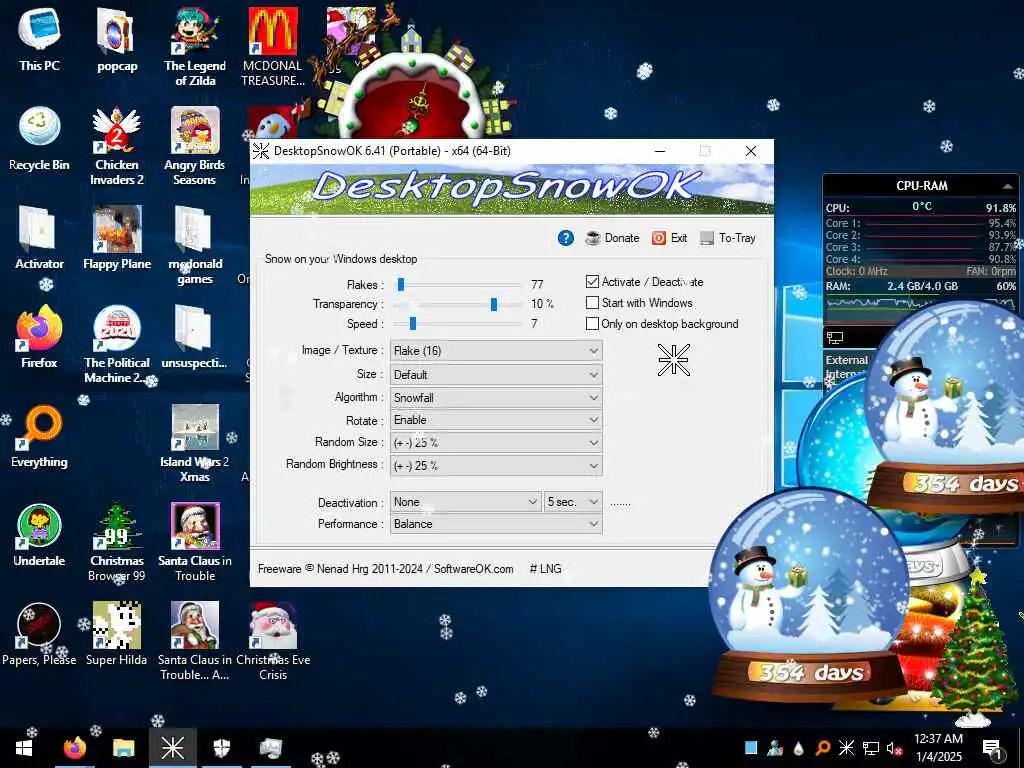Open the 5 sec. dropdown
The height and width of the screenshot is (768, 1024).
click(x=573, y=502)
